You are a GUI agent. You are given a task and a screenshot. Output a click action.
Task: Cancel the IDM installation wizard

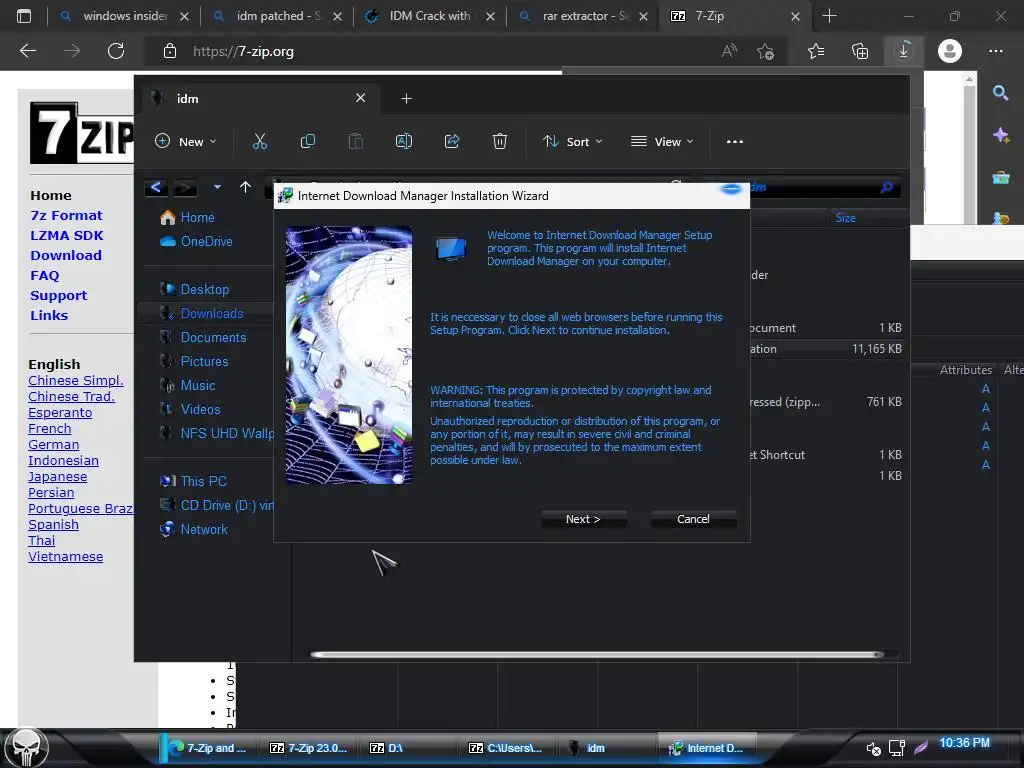[693, 519]
